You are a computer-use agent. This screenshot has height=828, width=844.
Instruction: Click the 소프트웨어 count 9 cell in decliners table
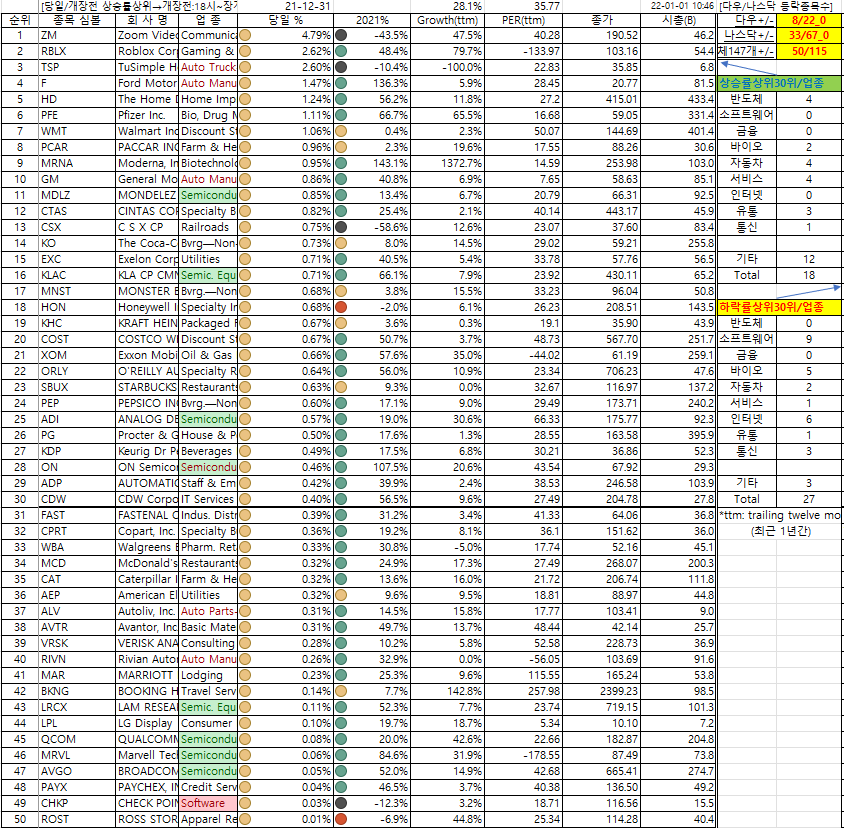808,339
